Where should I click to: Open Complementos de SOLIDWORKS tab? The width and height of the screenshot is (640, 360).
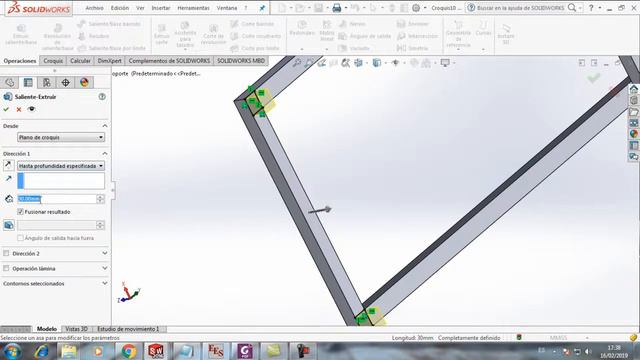tap(169, 61)
